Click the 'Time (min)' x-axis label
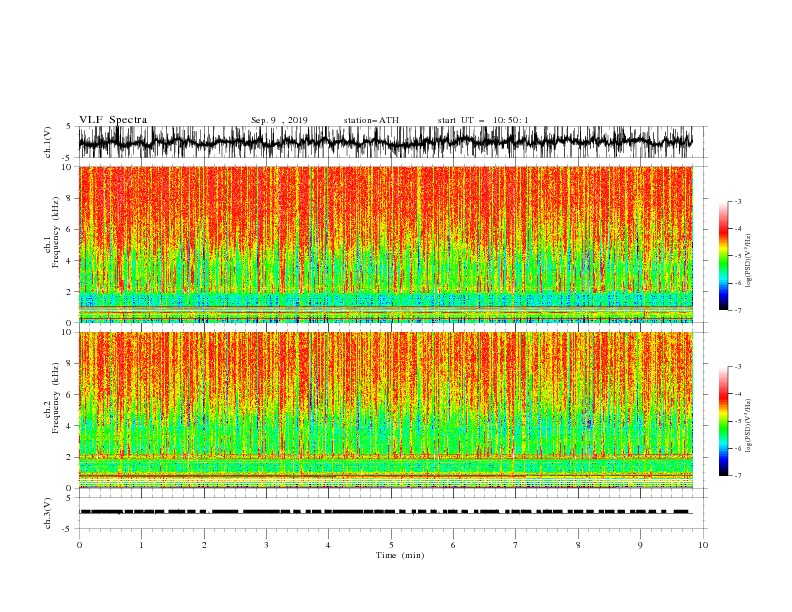 [x=400, y=555]
